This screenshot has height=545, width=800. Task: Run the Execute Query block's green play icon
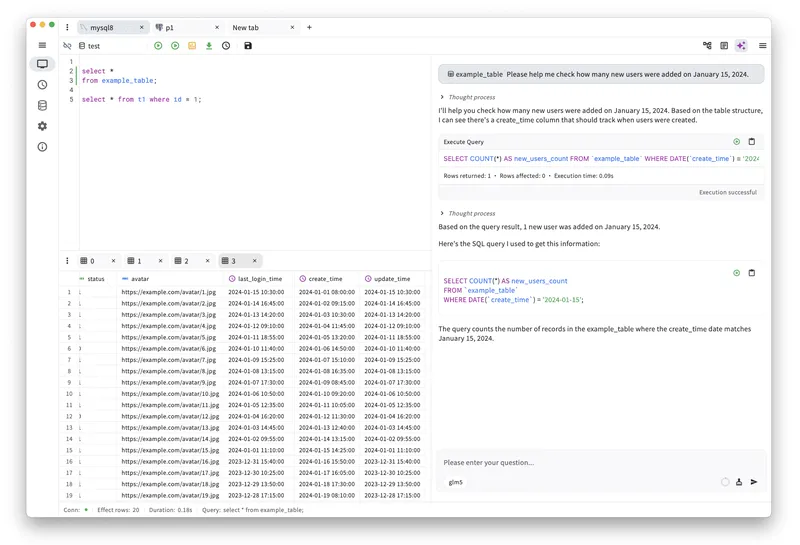click(737, 142)
